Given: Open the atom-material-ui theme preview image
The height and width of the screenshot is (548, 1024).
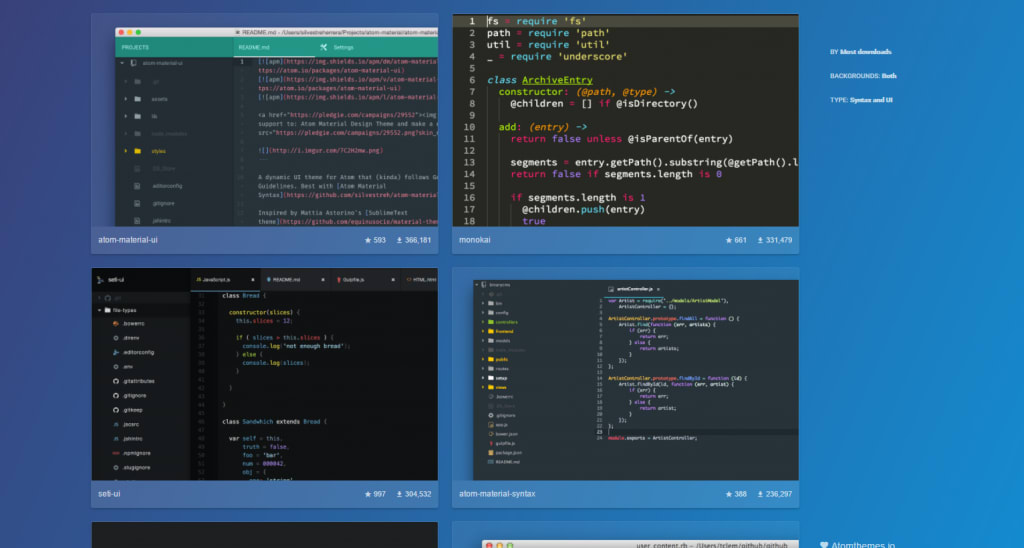Looking at the screenshot, I should pos(264,120).
